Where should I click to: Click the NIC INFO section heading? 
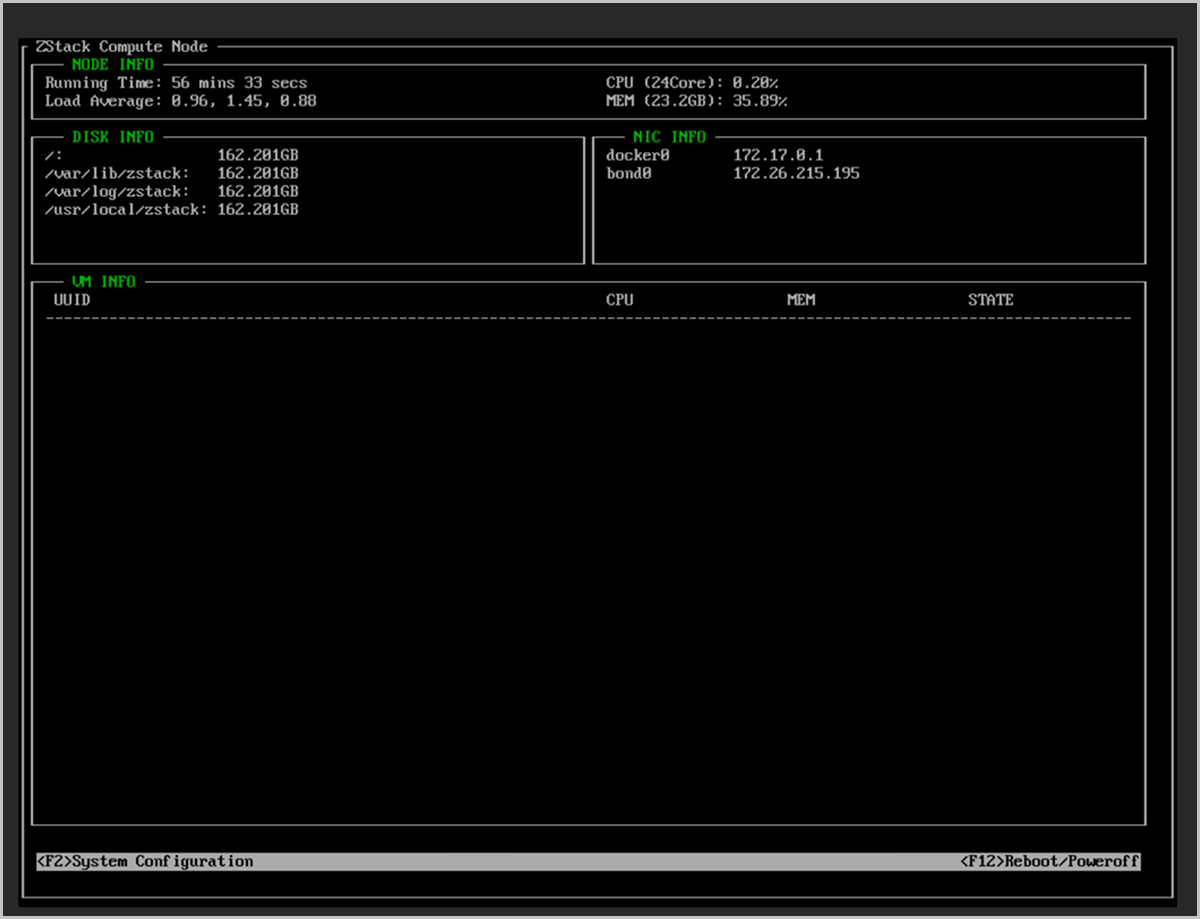click(x=669, y=137)
